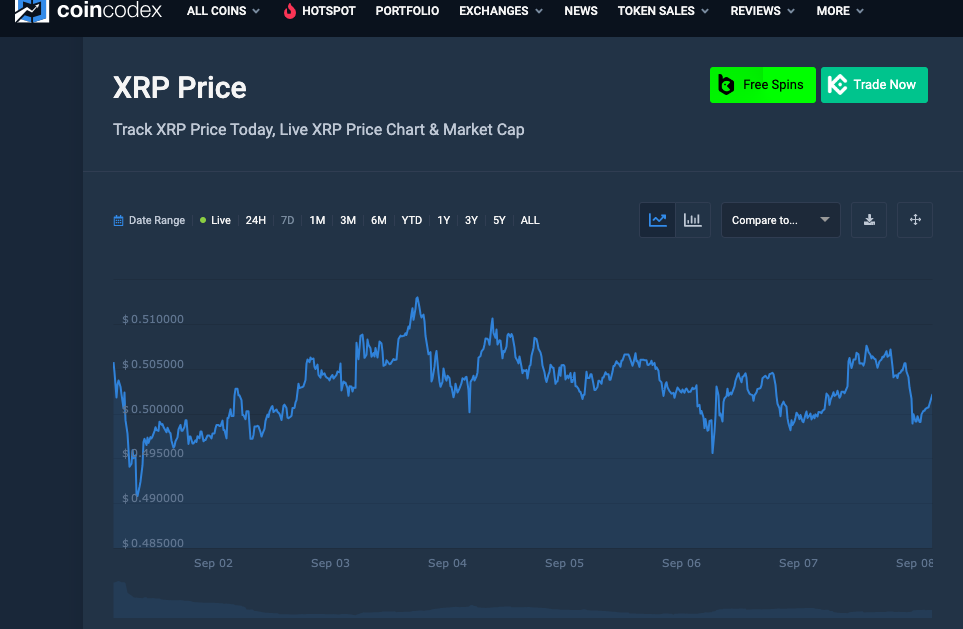Select the 6M time range
This screenshot has height=629, width=963.
379,221
